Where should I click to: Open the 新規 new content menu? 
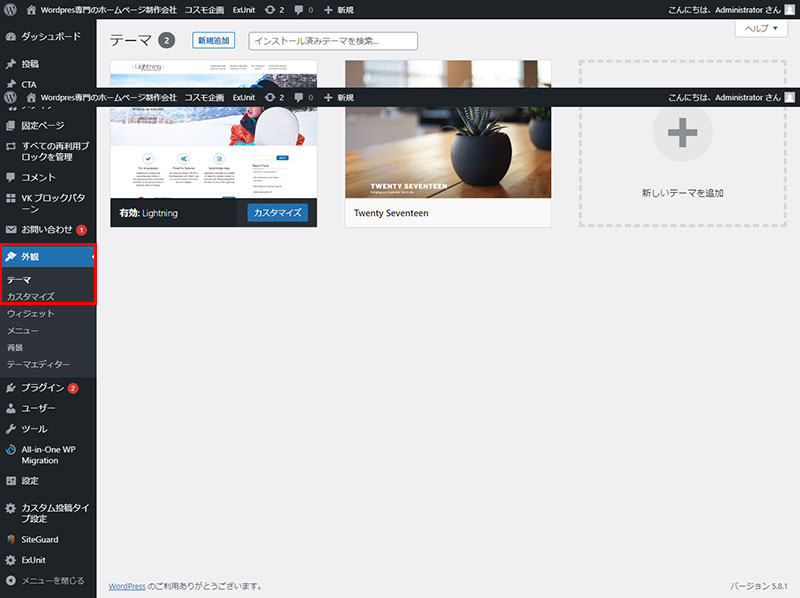338,9
